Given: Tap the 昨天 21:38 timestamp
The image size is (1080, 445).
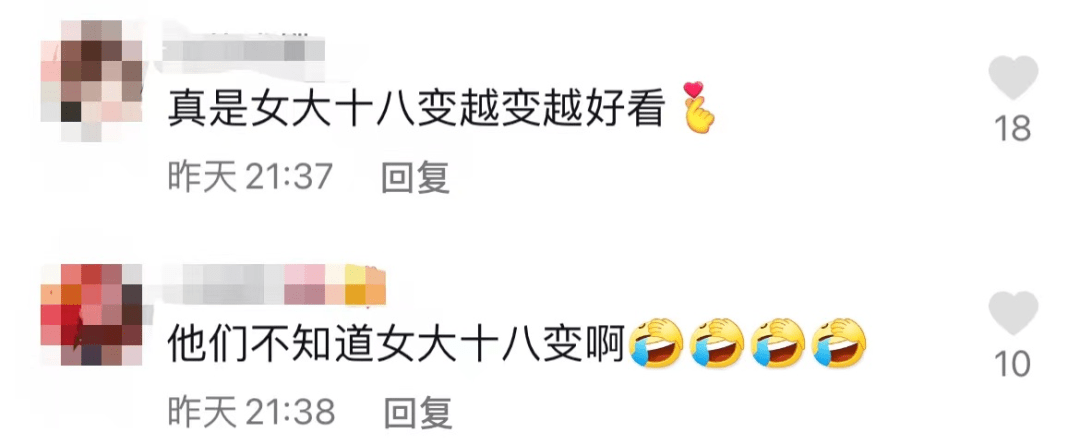Looking at the screenshot, I should pos(251,413).
